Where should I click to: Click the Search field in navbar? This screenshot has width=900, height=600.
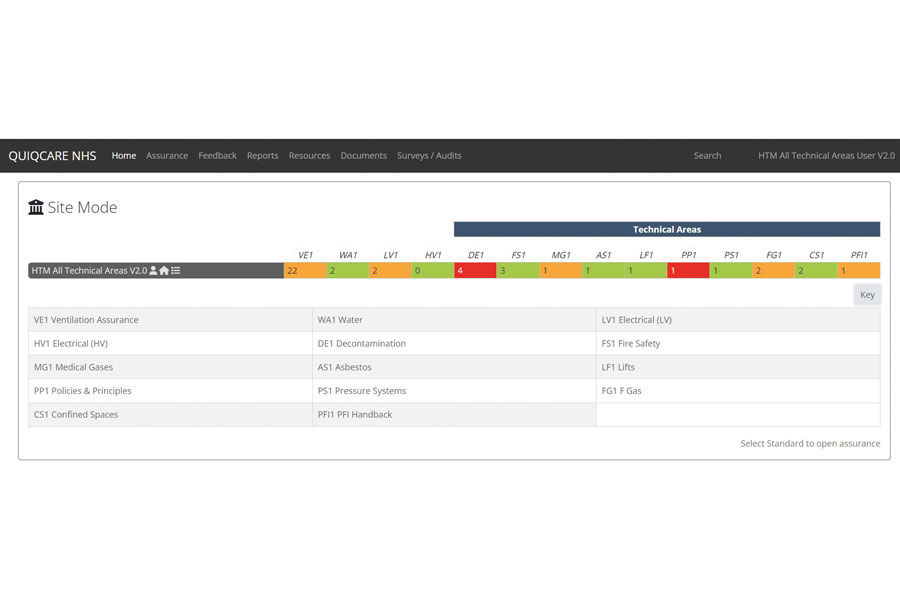pos(707,156)
